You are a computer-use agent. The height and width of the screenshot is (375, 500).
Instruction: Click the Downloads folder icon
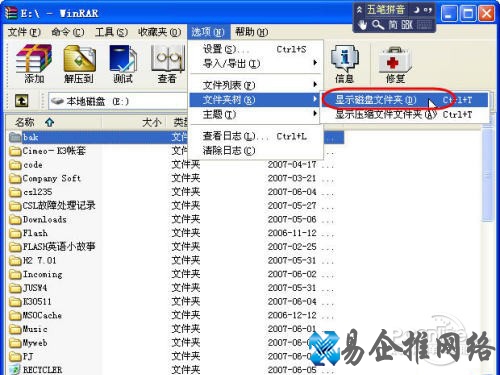coord(15,219)
